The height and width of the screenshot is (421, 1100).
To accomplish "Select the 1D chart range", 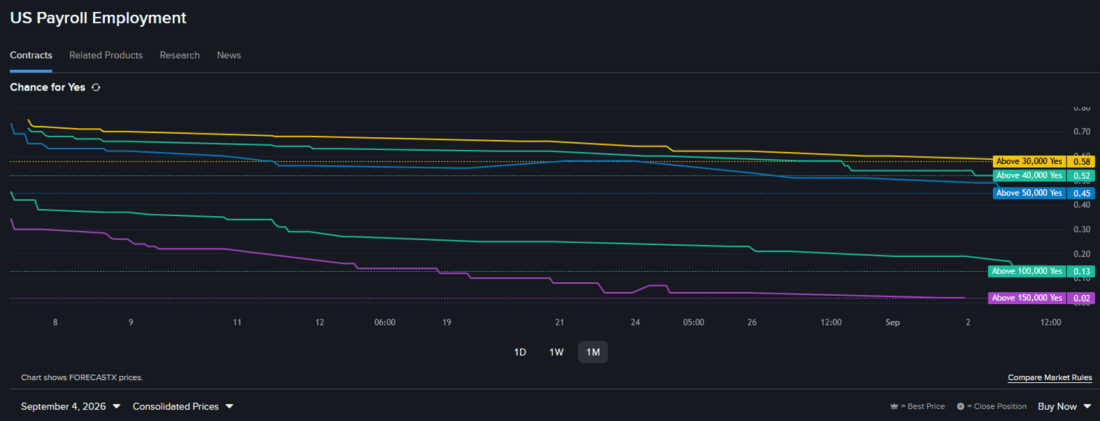I will click(520, 352).
